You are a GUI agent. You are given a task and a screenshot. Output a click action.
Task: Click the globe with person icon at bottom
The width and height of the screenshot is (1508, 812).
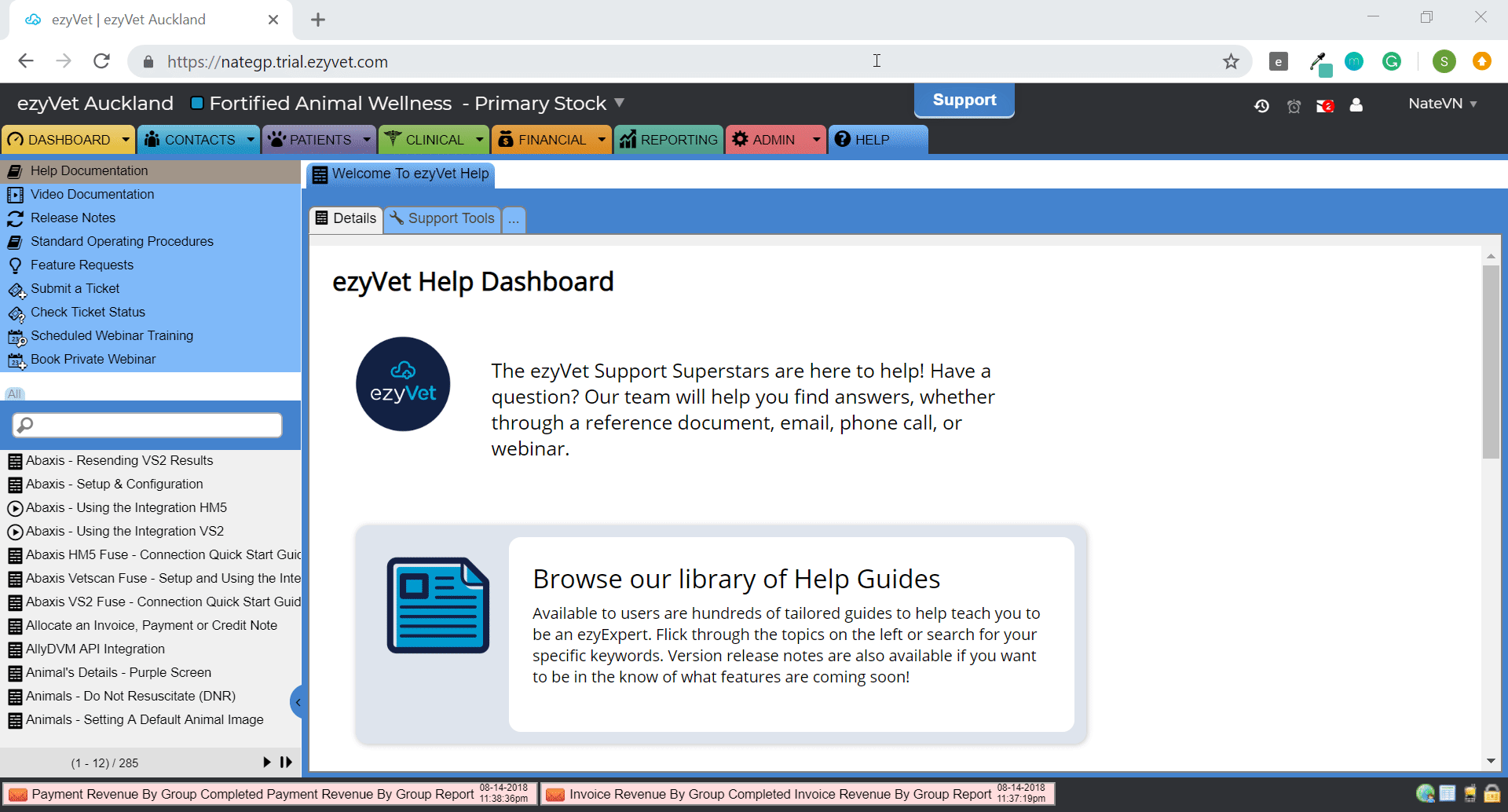coord(1426,794)
